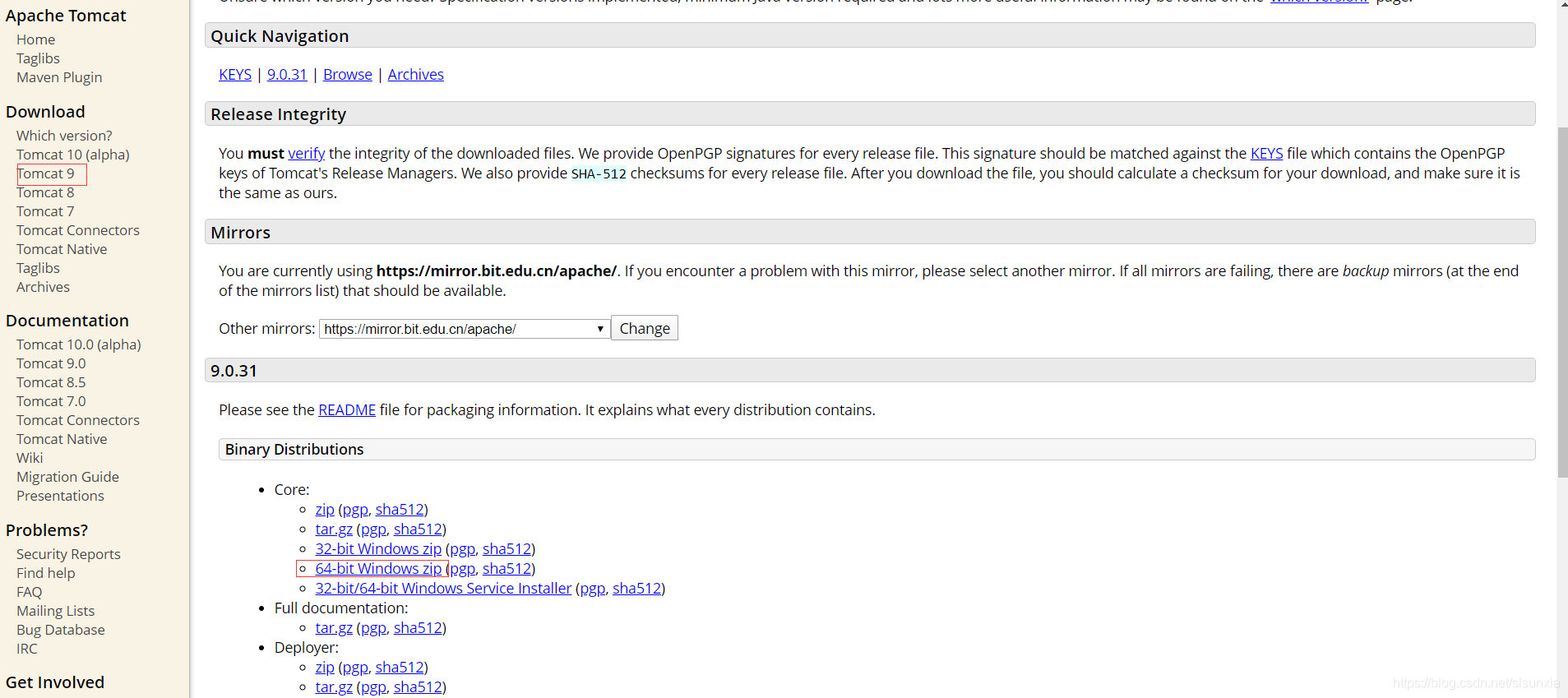Open Tomcat Native under Download

click(62, 249)
